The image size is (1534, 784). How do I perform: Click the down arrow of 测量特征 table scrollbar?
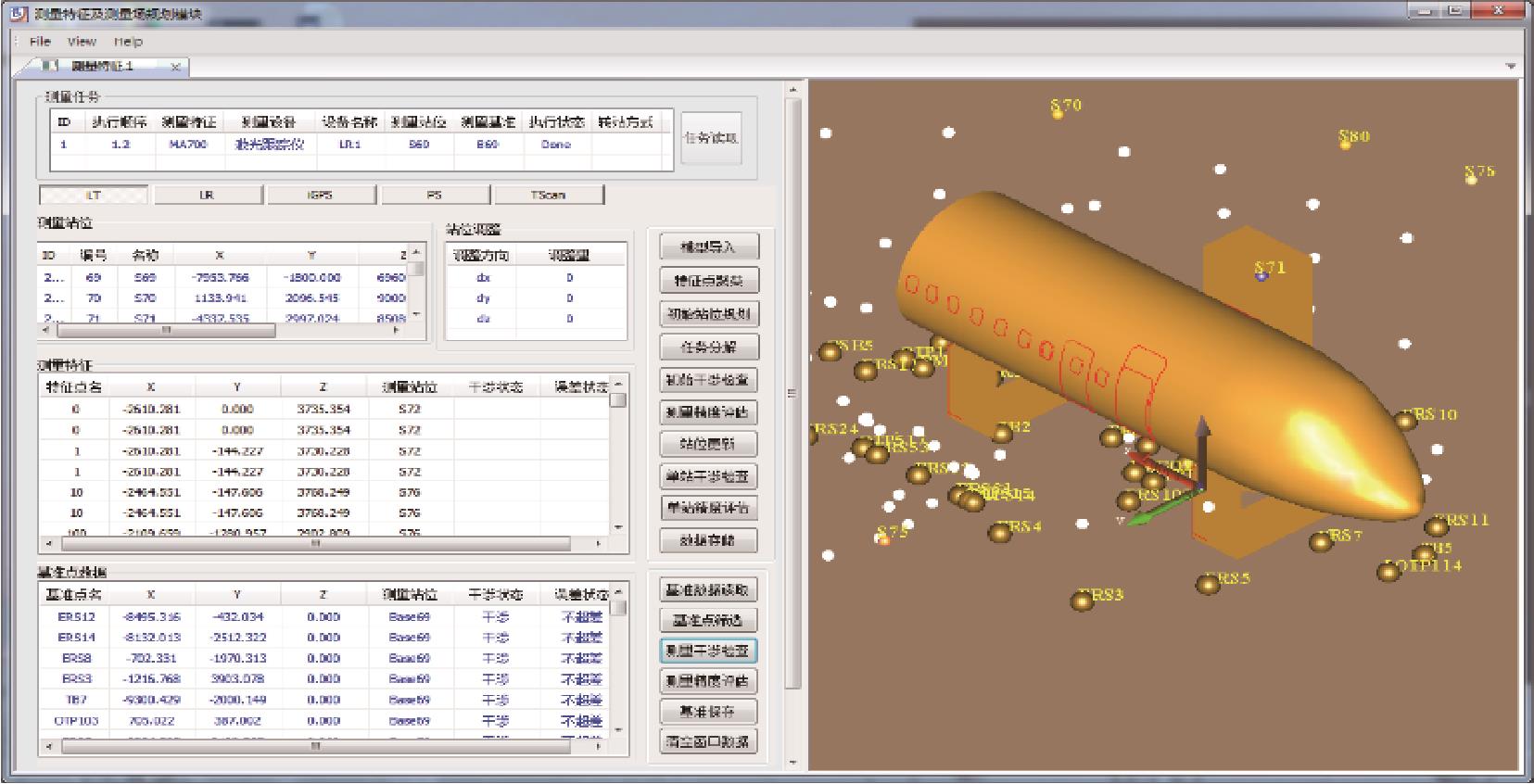(618, 527)
